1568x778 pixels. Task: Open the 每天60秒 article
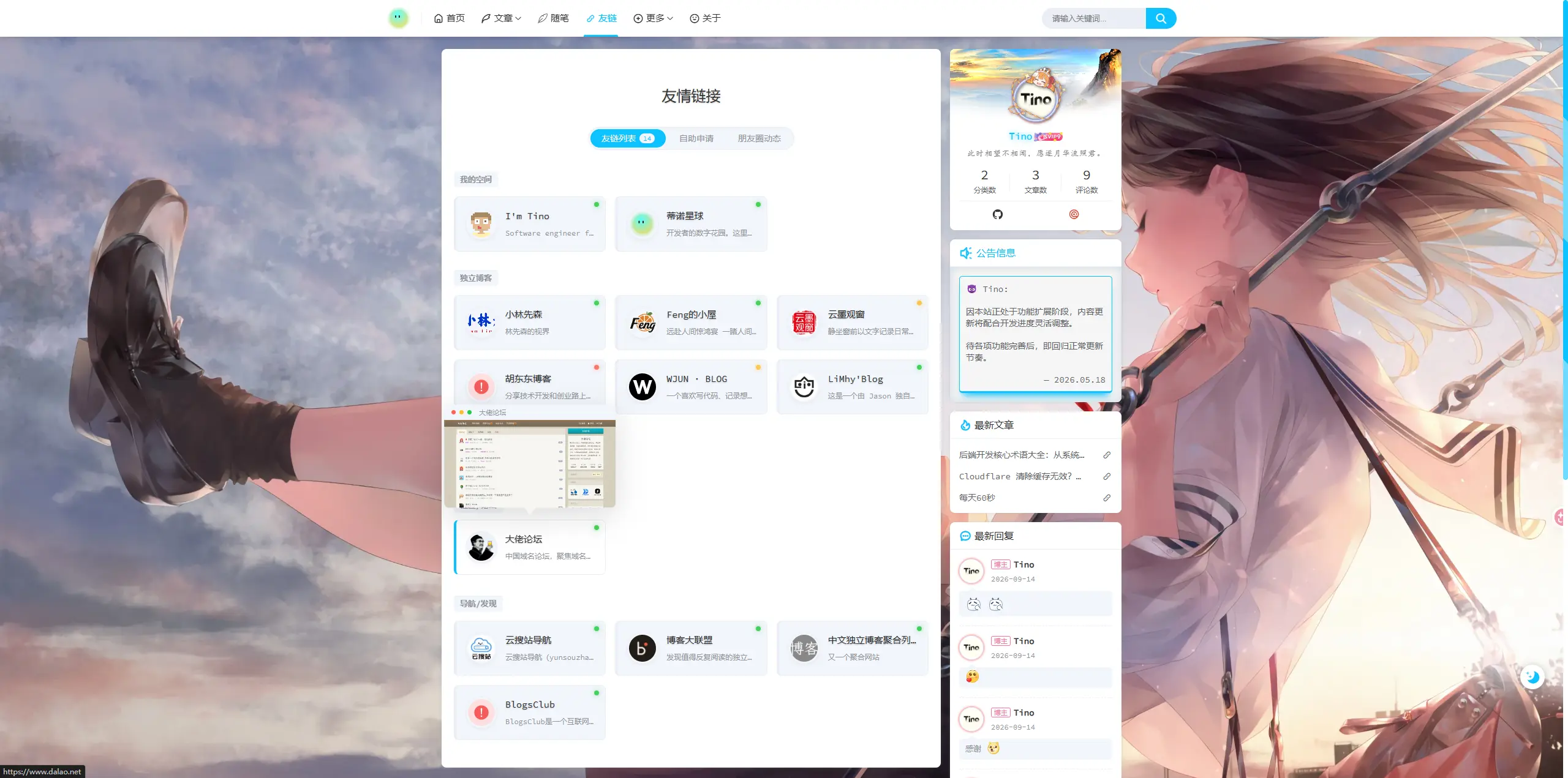(977, 498)
